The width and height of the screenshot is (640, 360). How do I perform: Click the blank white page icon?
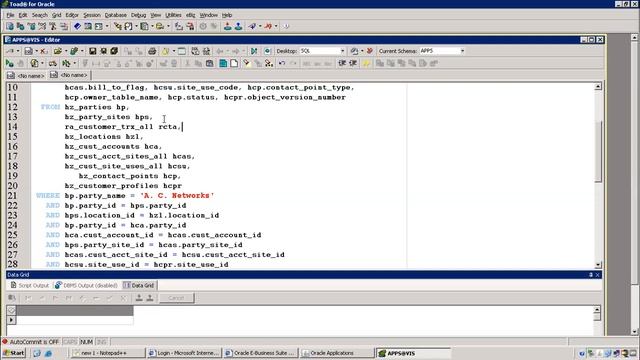(234, 63)
